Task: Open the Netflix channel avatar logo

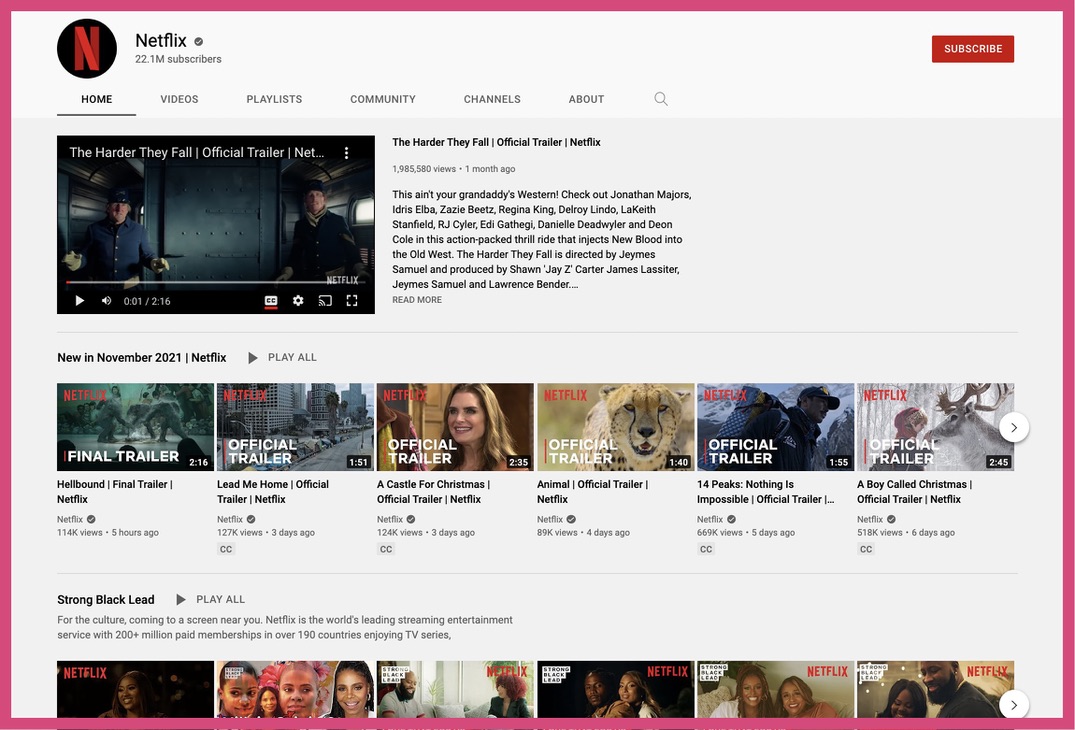Action: click(x=86, y=49)
